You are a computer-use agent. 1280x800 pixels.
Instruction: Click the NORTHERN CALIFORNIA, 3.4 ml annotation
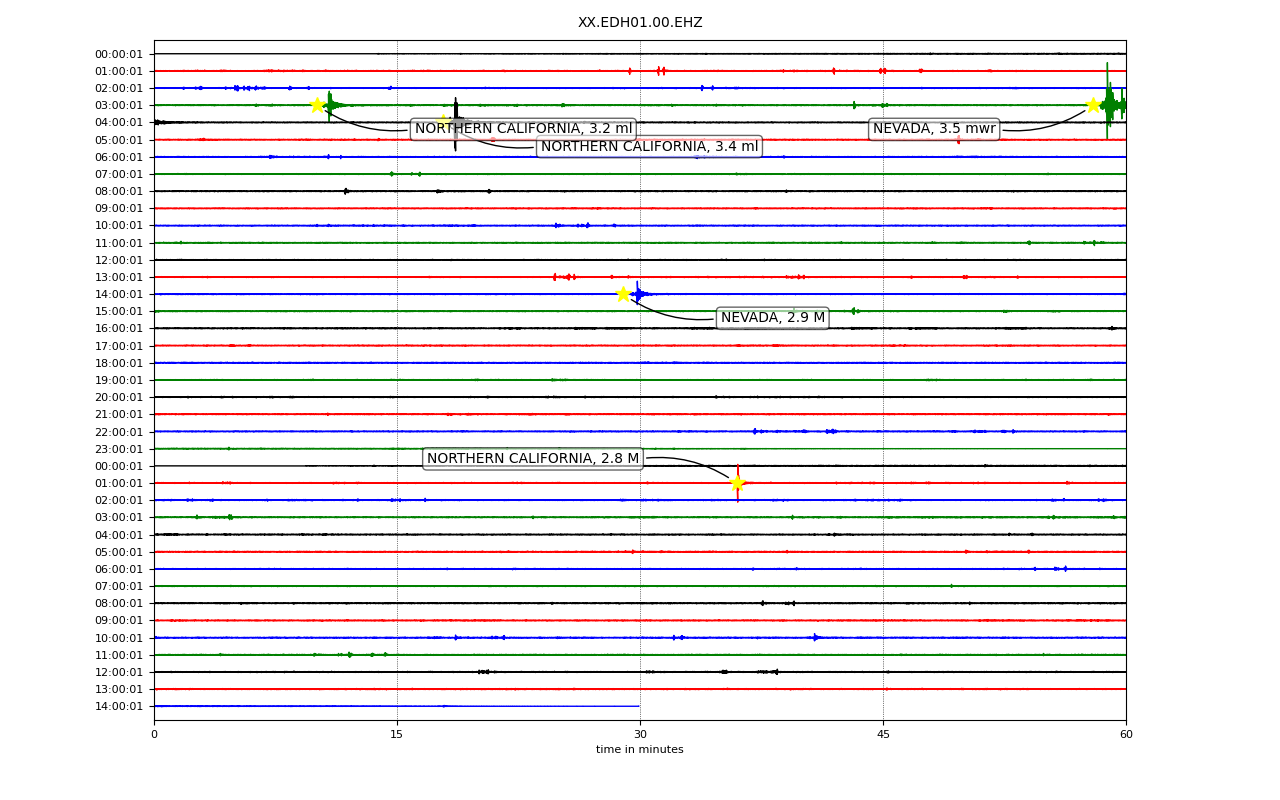point(649,147)
